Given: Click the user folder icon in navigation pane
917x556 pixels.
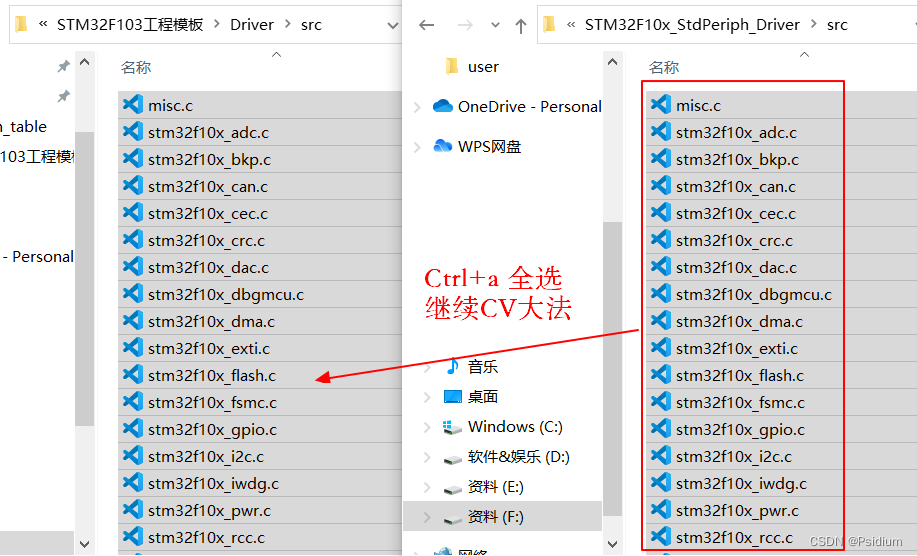Looking at the screenshot, I should point(451,66).
